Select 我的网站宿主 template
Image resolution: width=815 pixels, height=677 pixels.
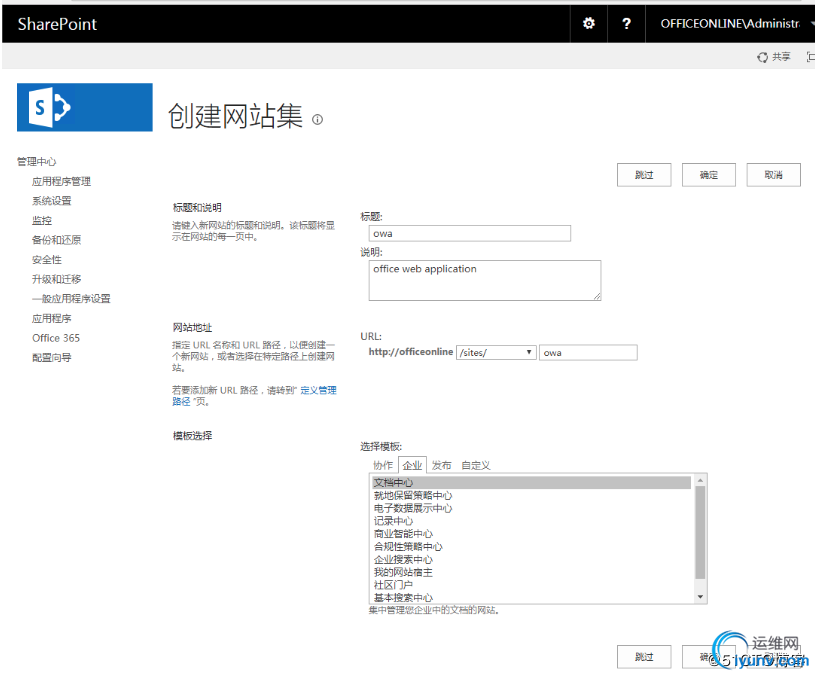click(532, 572)
